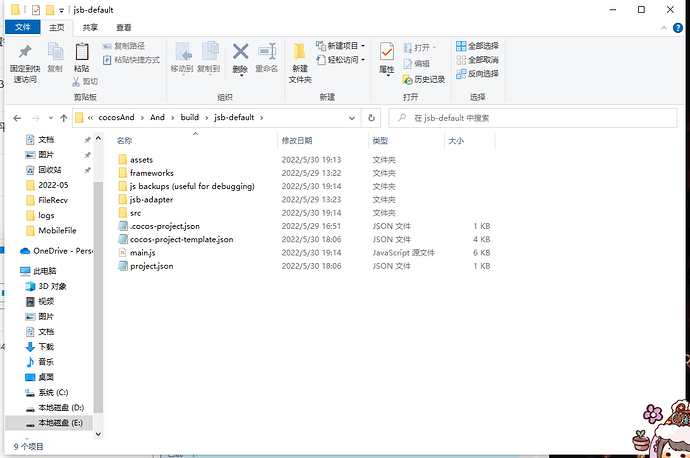Click the blue Help question mark icon
690x458 pixels.
click(678, 28)
